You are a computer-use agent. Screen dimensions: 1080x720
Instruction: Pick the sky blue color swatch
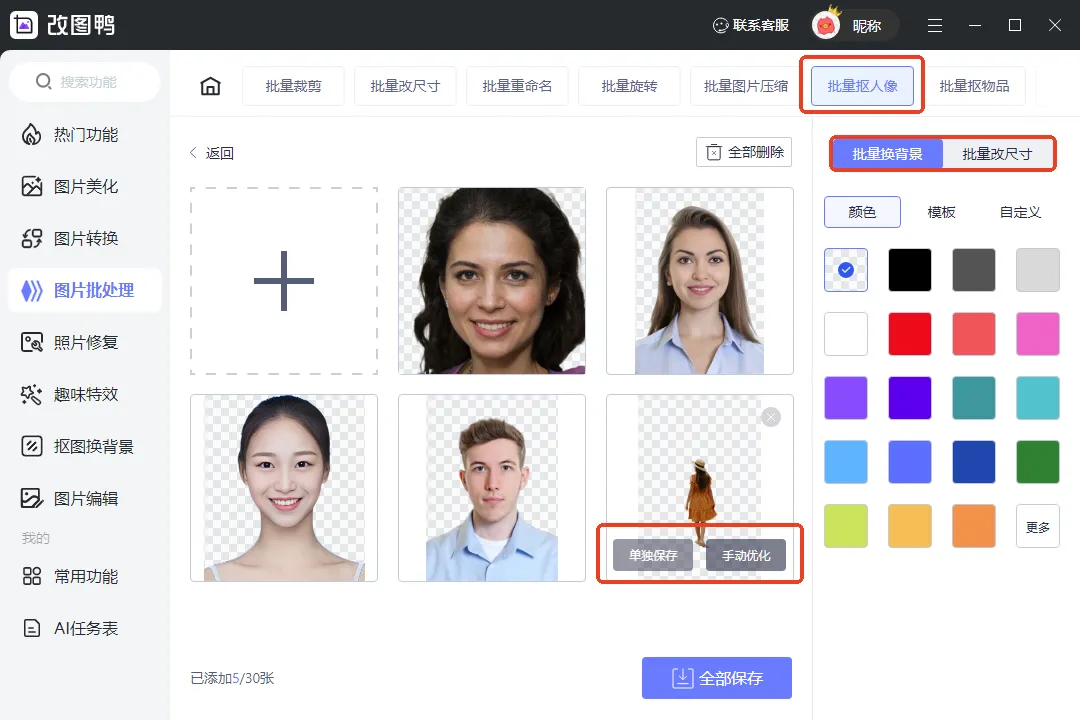[846, 462]
